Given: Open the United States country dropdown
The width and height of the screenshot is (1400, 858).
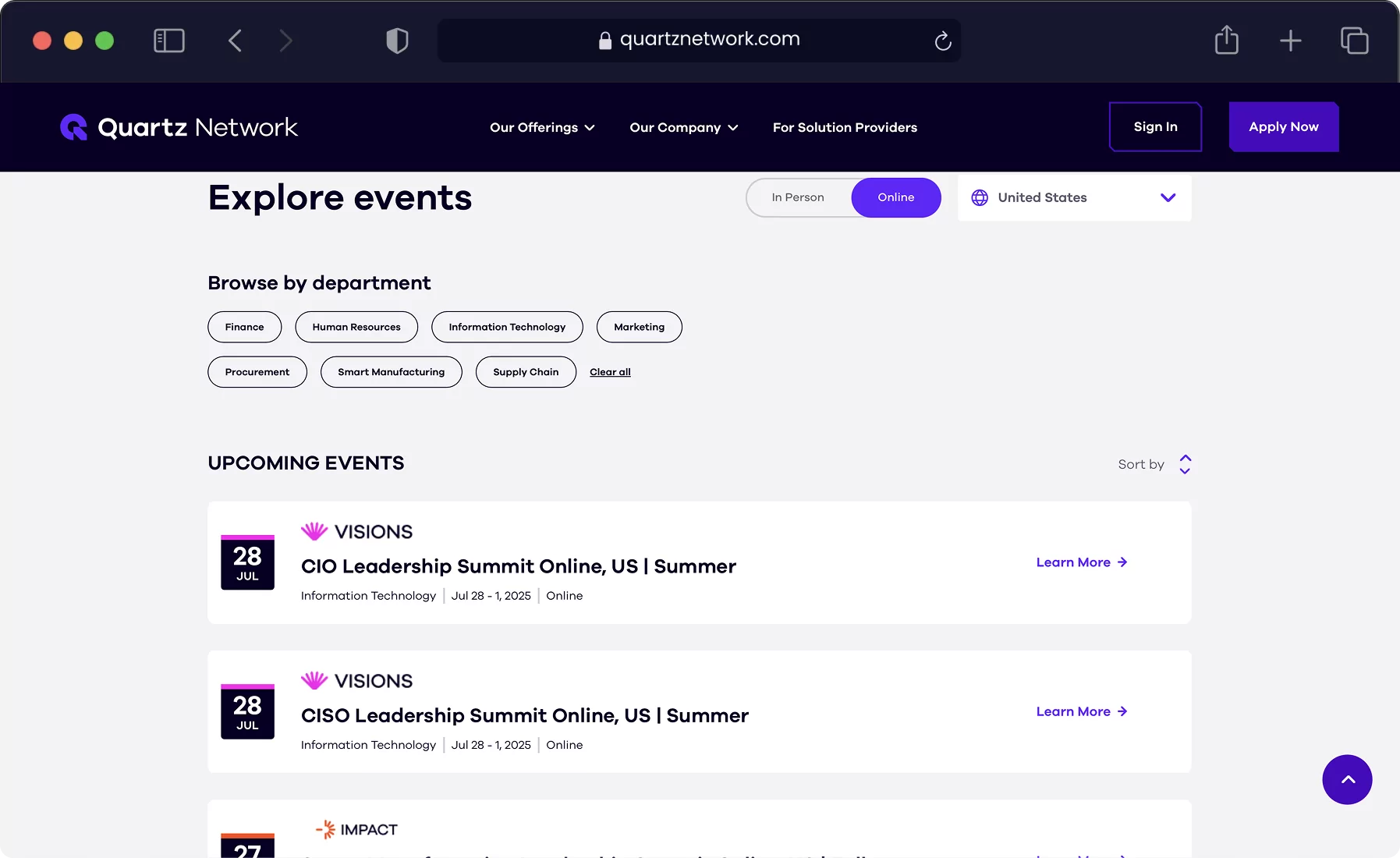Looking at the screenshot, I should 1074,197.
